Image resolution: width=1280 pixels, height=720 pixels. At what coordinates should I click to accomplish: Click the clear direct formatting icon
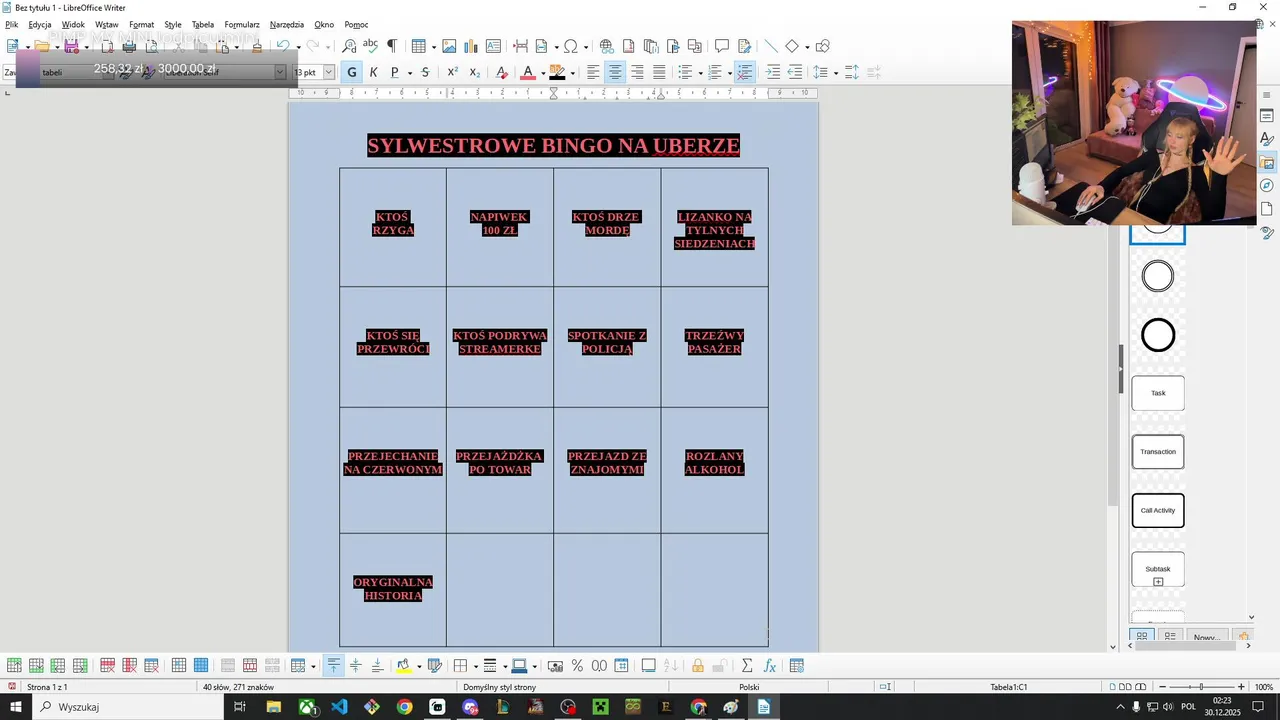(500, 72)
